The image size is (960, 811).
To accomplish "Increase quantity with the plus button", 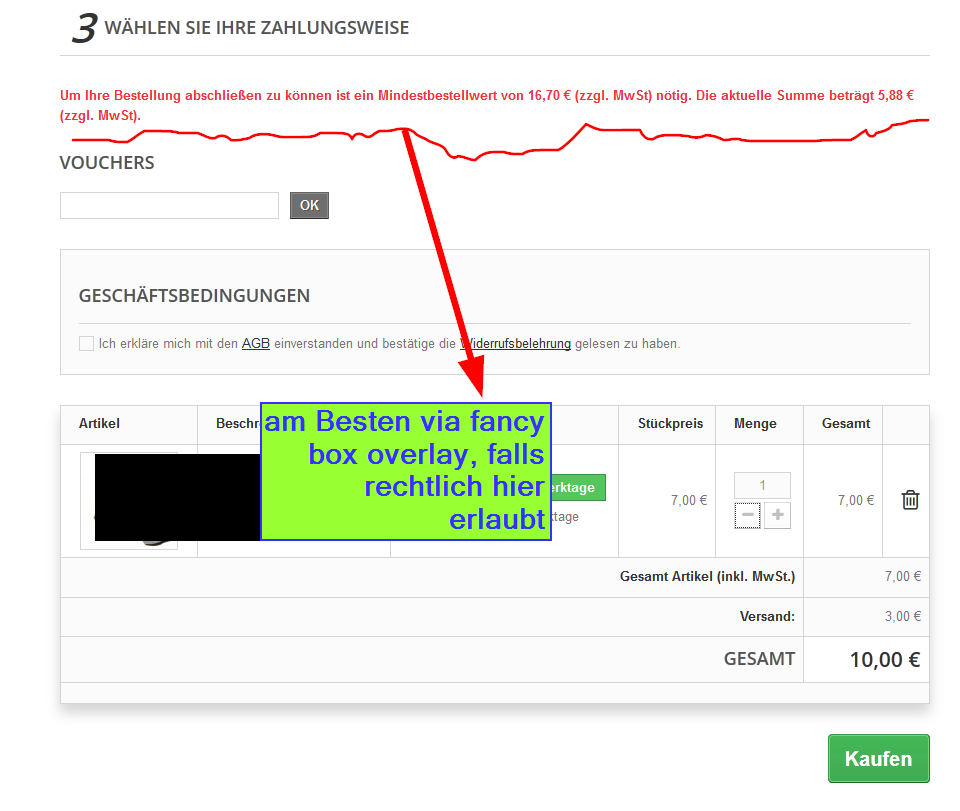I will click(778, 515).
